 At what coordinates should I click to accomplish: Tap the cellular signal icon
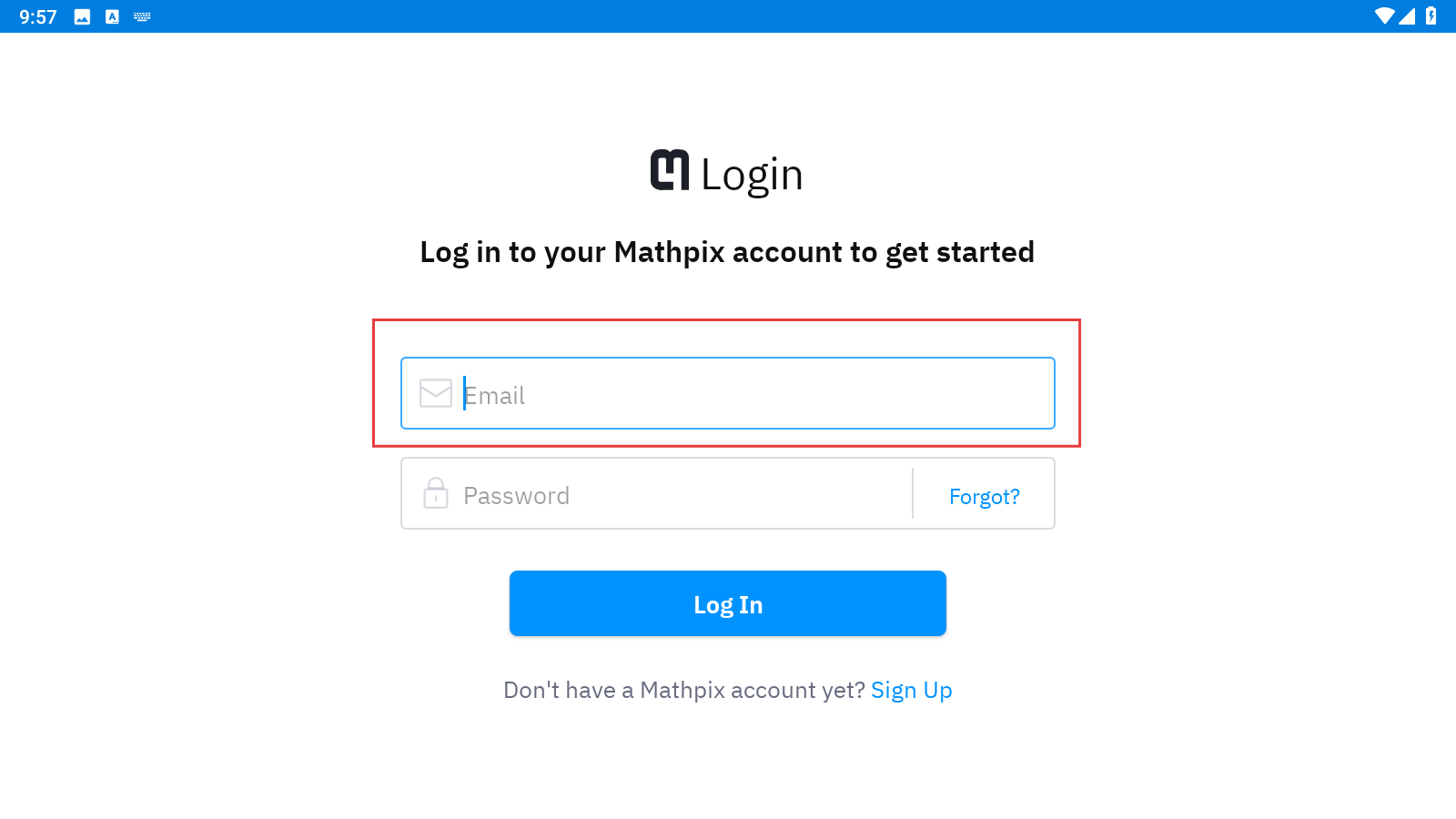(x=1407, y=16)
